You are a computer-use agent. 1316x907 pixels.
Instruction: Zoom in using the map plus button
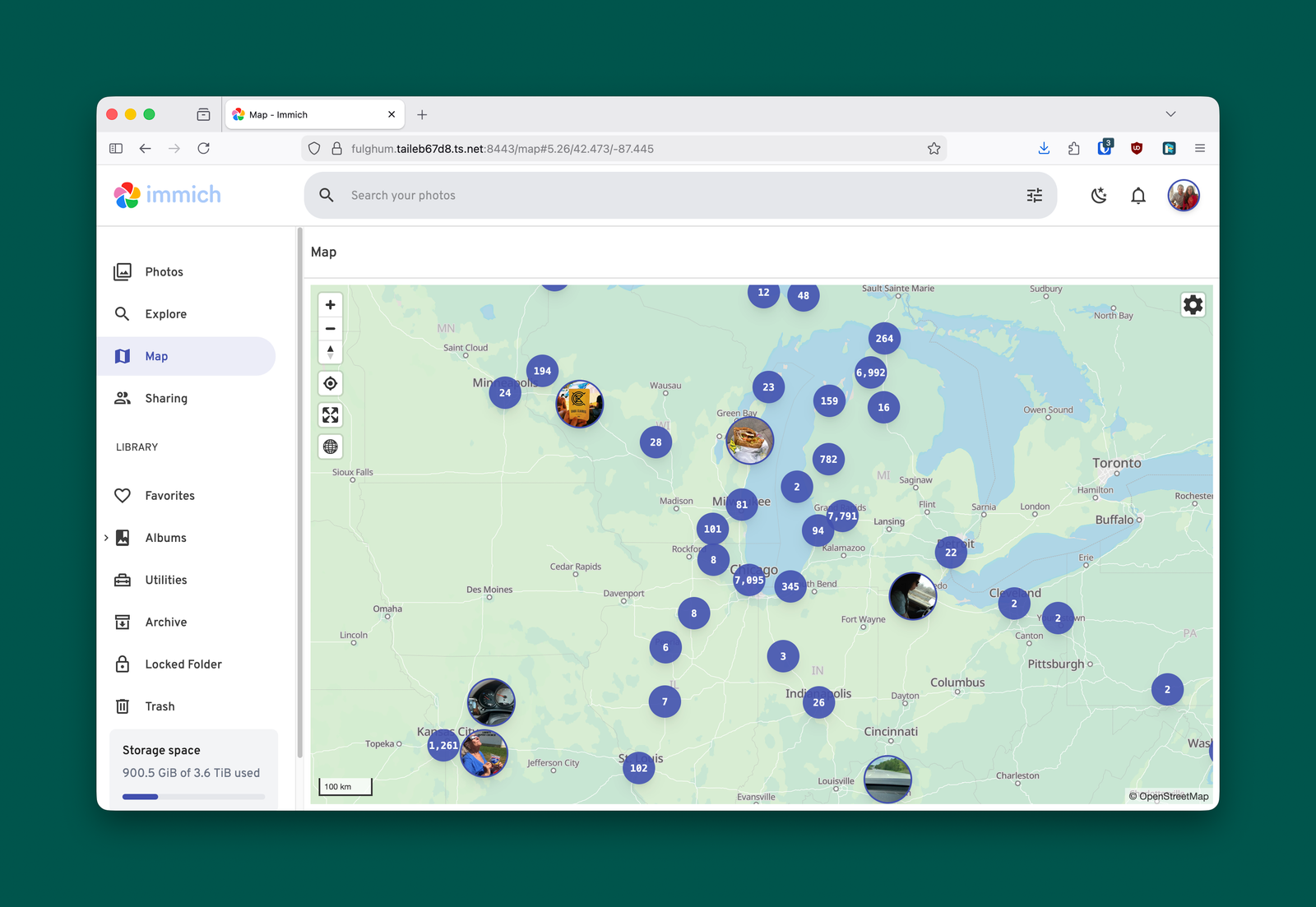[x=330, y=305]
